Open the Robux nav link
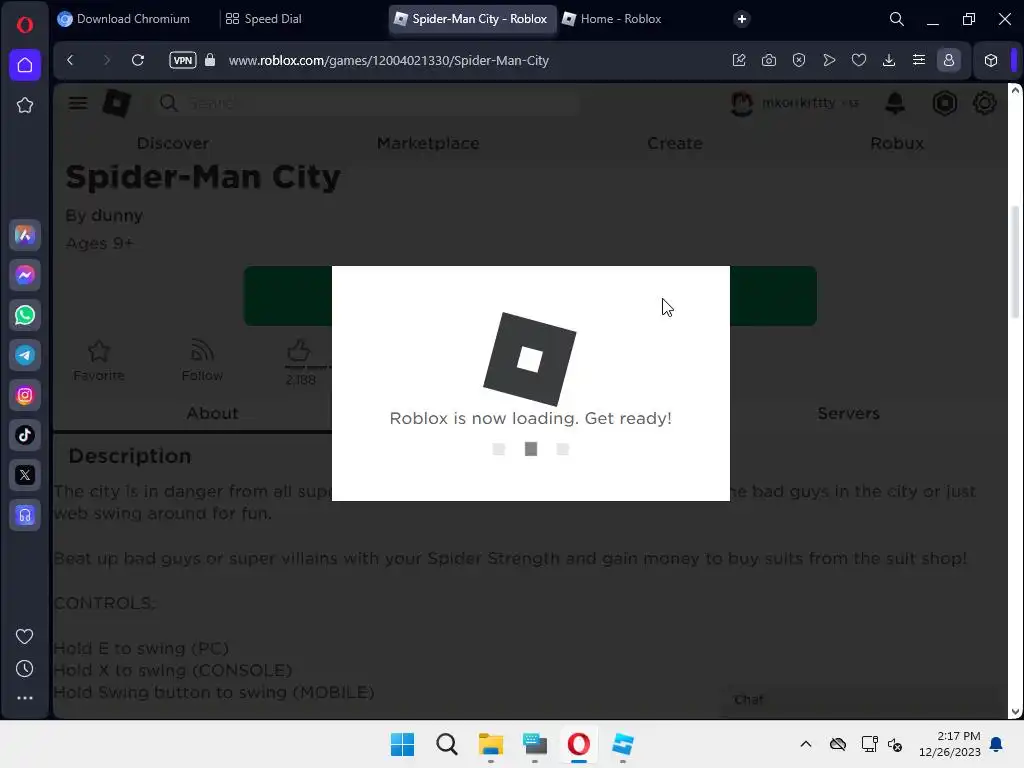Image resolution: width=1024 pixels, height=768 pixels. tap(897, 143)
